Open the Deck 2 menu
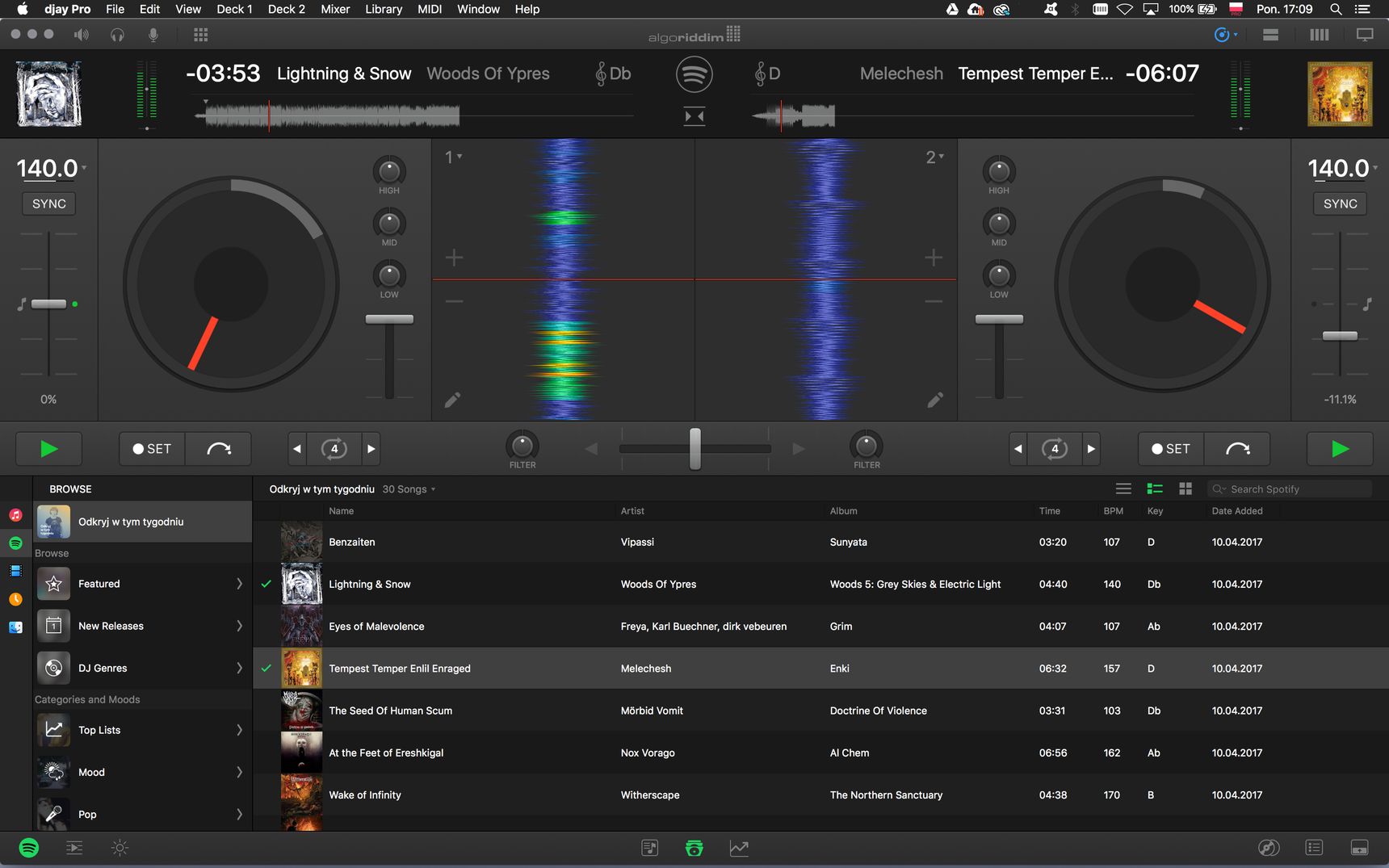1389x868 pixels. click(287, 9)
